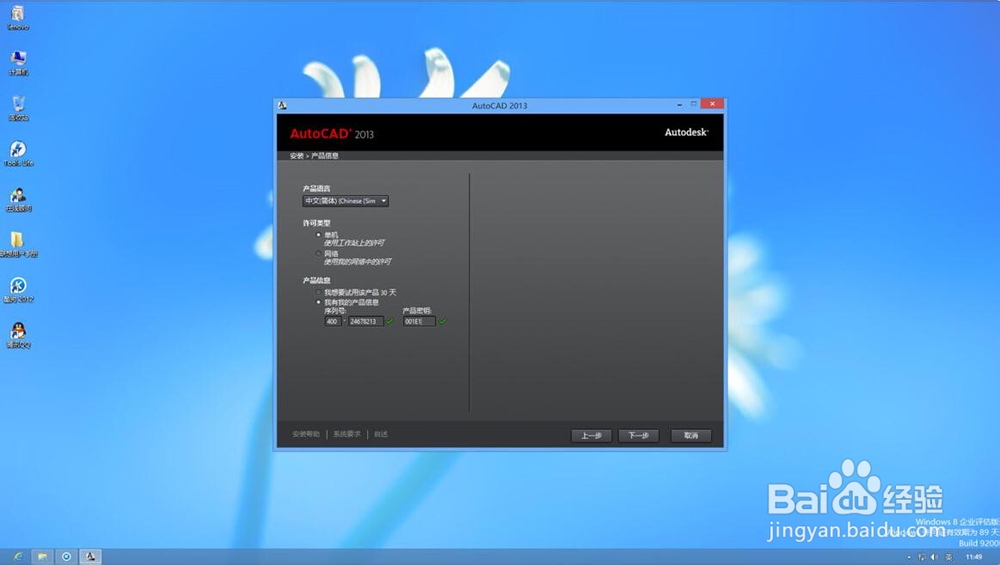Viewport: 1000px width, 565px height.
Task: Click the product key field '001E1'
Action: (419, 321)
